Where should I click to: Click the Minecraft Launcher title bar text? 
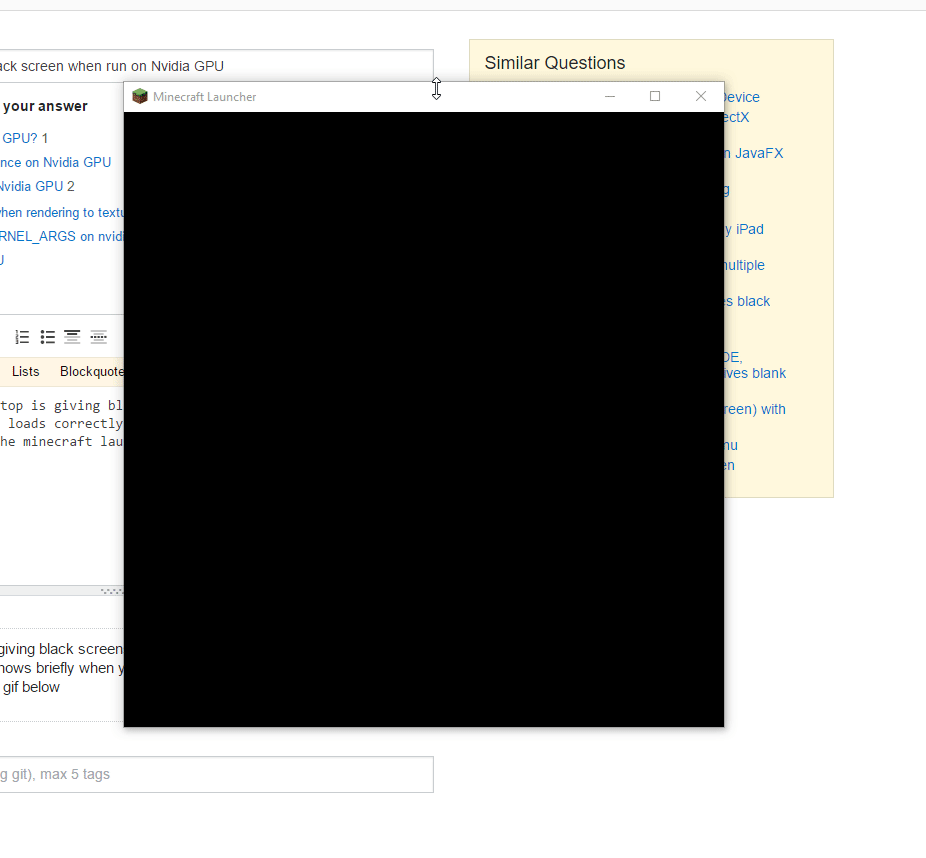tap(204, 97)
